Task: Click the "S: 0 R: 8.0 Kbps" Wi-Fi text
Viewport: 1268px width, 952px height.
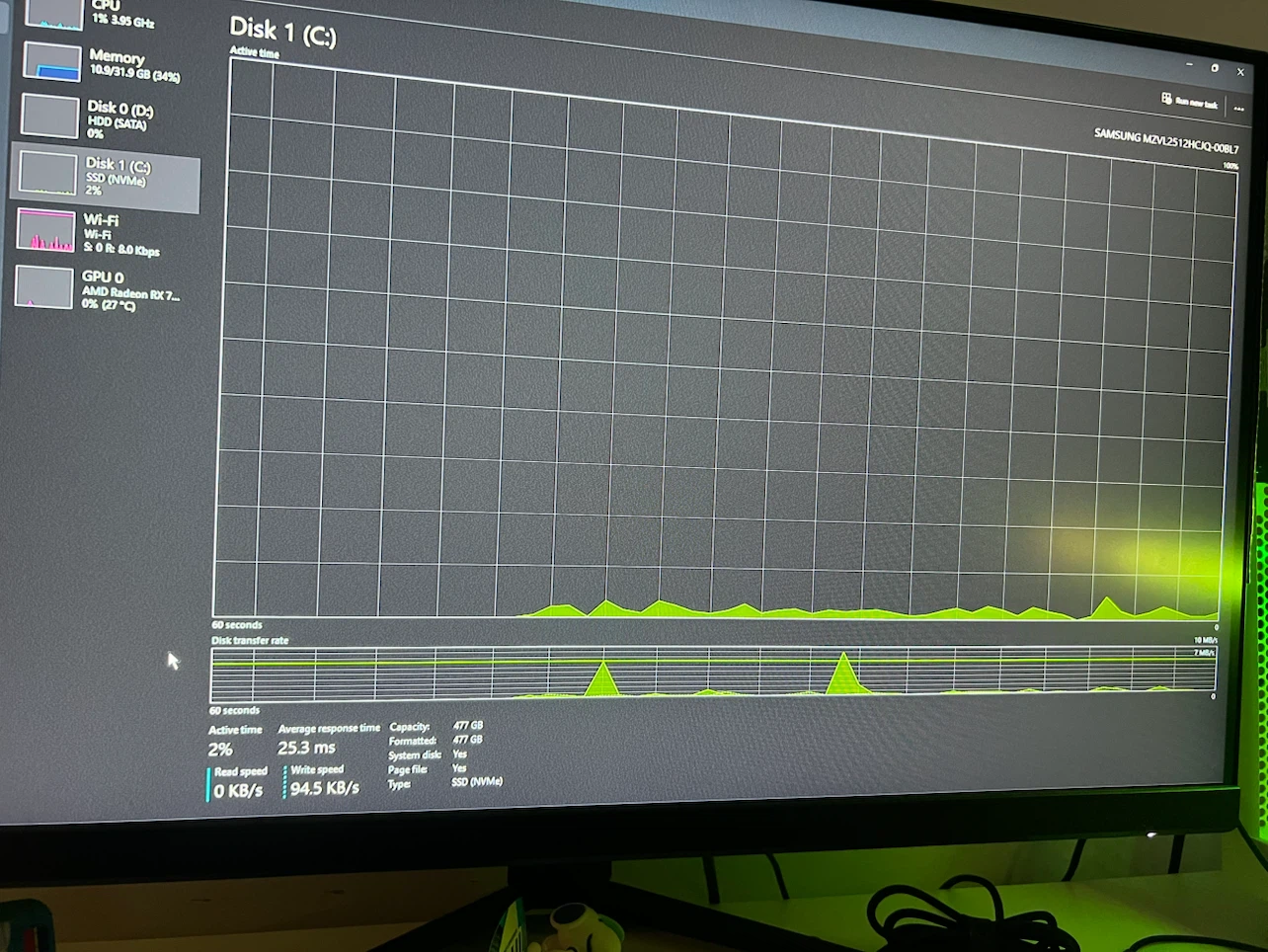Action: point(121,248)
